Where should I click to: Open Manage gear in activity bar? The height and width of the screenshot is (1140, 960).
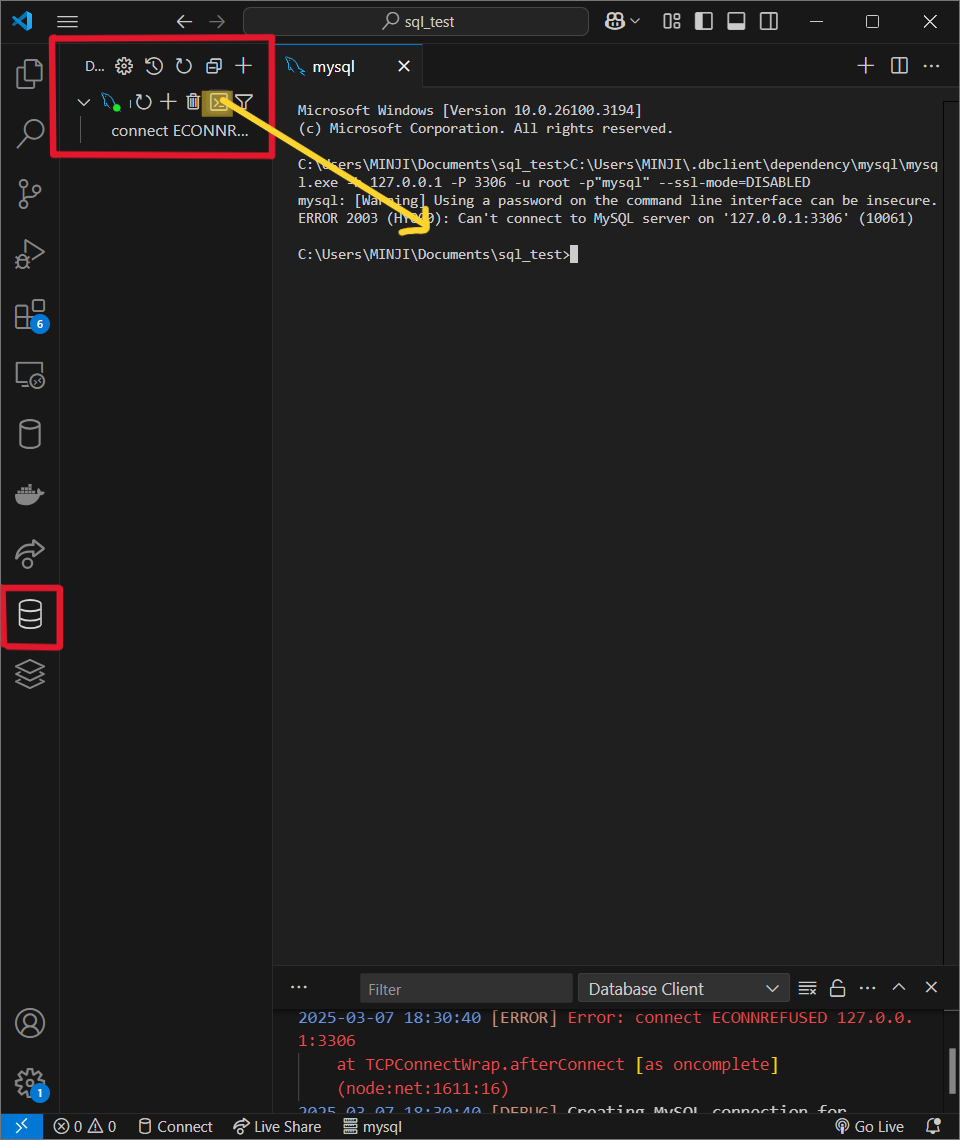click(31, 1083)
